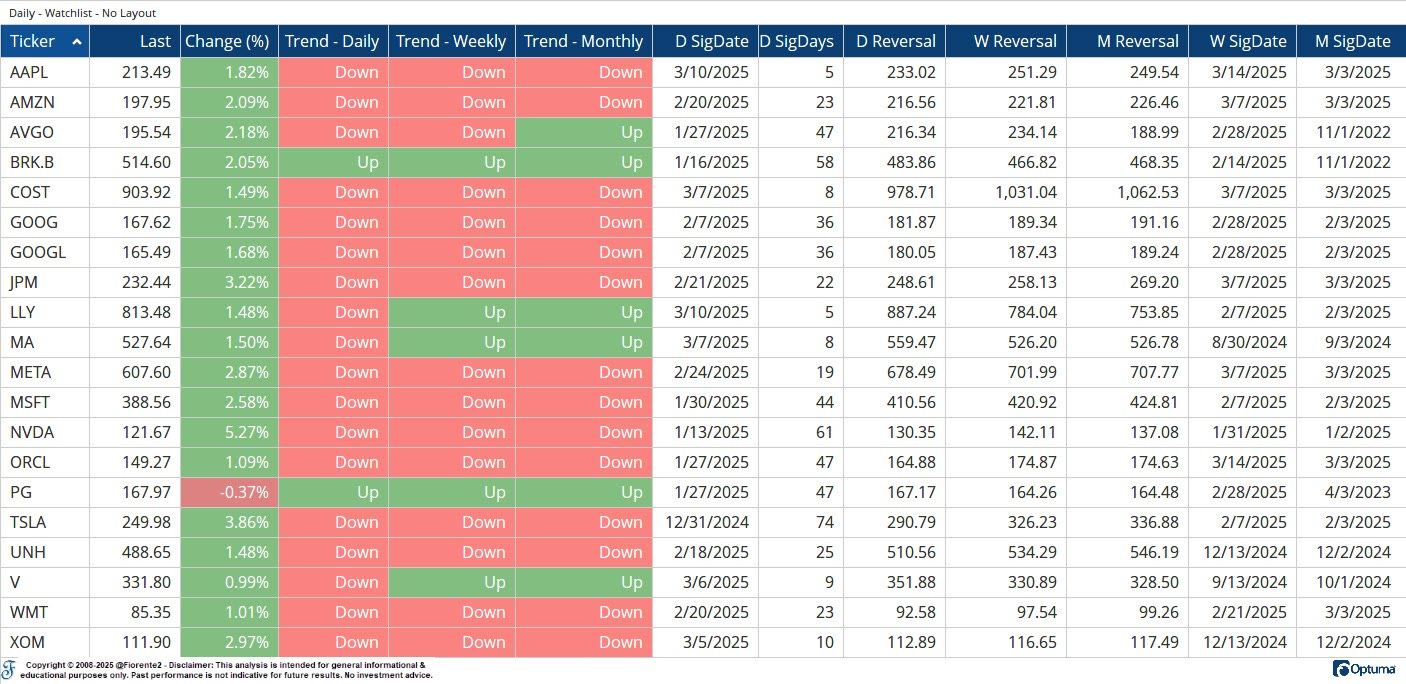1406x684 pixels.
Task: Select the NVDA ticker cell
Action: click(x=45, y=432)
